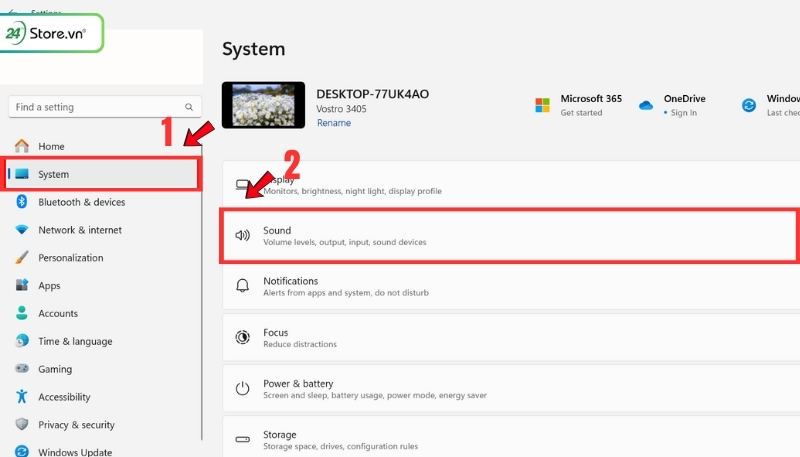Click the Home icon in sidebar
The width and height of the screenshot is (800, 457).
point(22,146)
